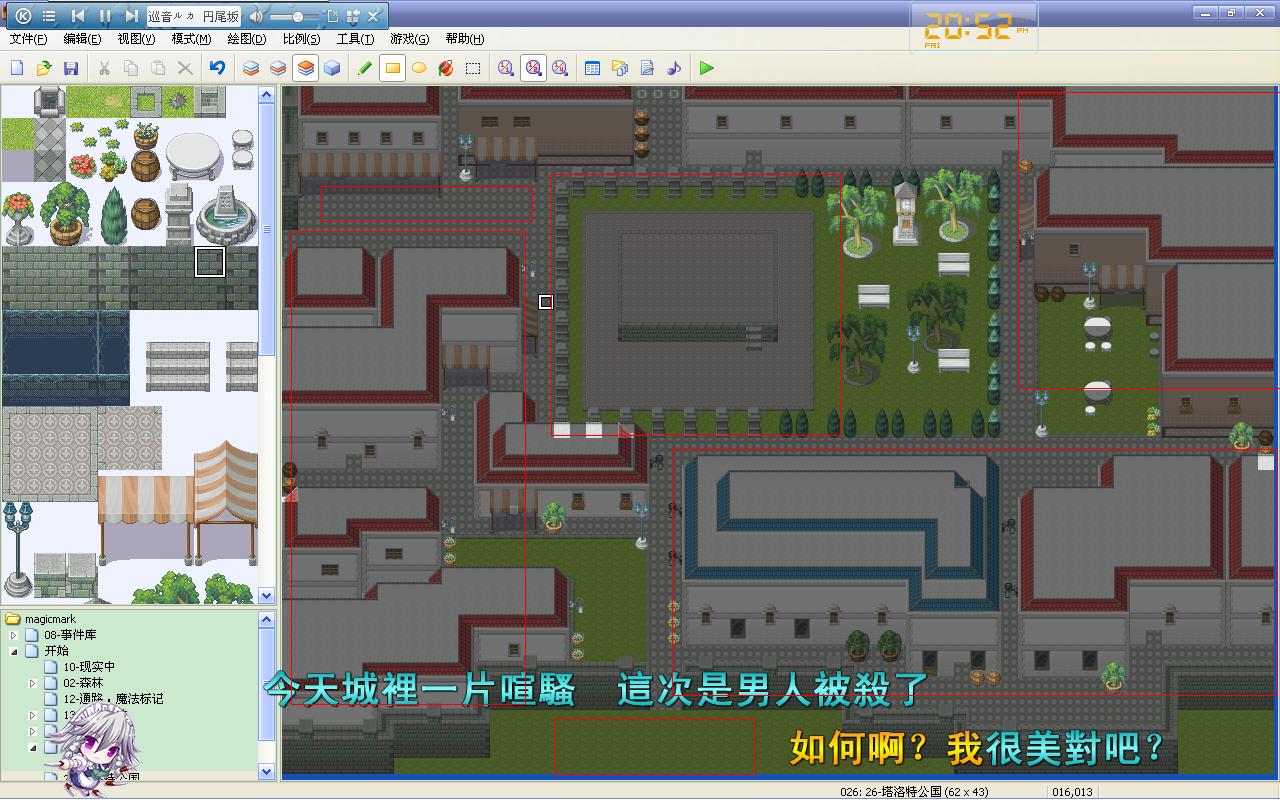Open the 游戏(G) menu
1280x800 pixels.
pyautogui.click(x=409, y=39)
